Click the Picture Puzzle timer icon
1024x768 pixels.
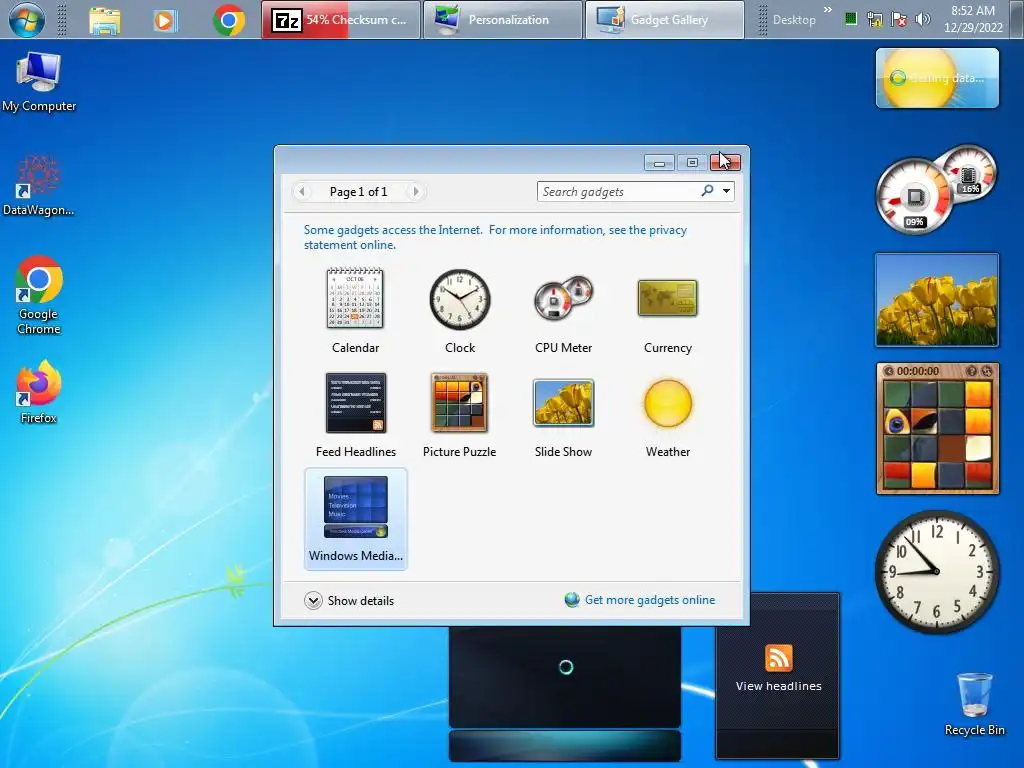[x=888, y=371]
